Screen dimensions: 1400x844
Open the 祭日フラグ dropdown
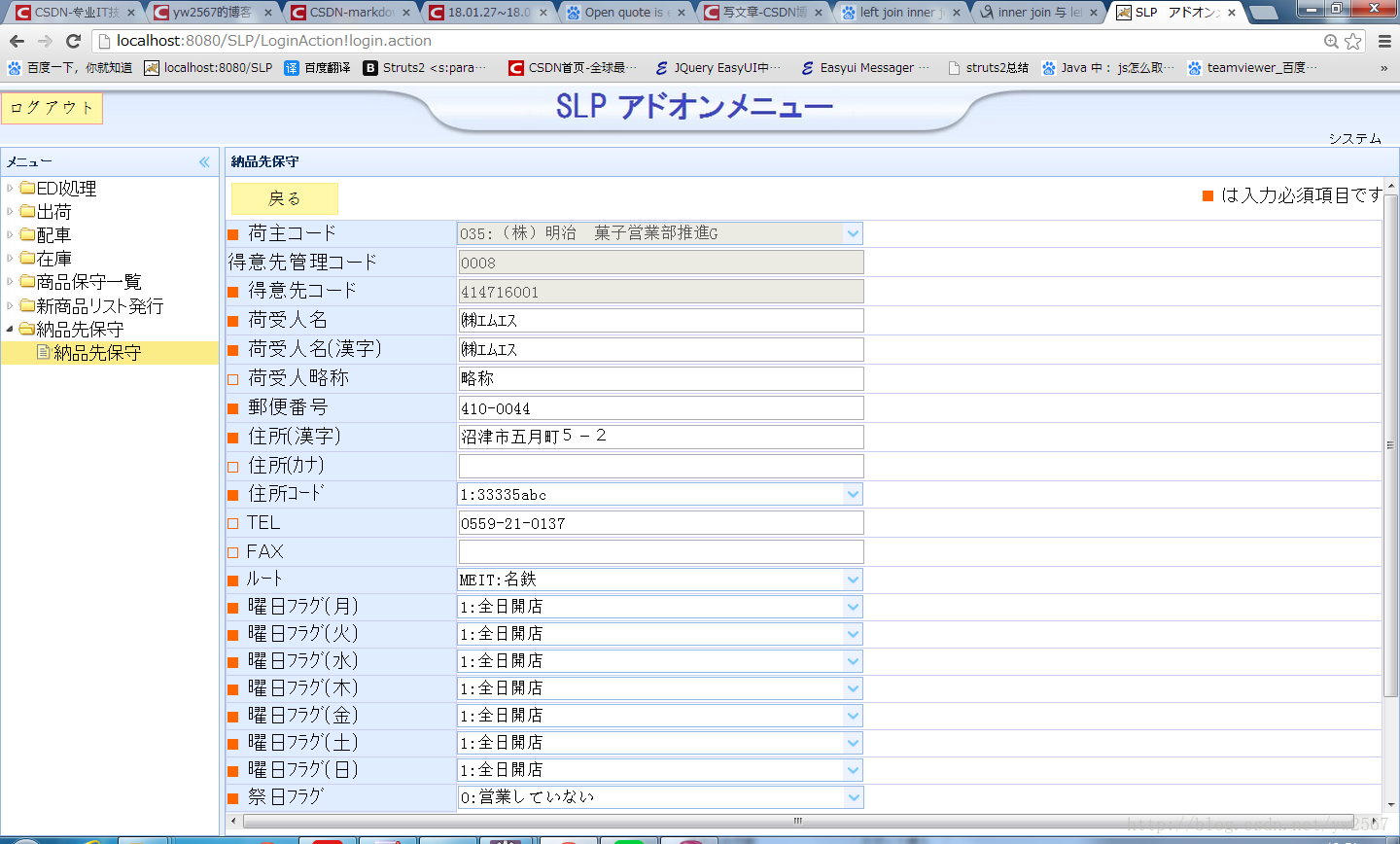[x=853, y=797]
